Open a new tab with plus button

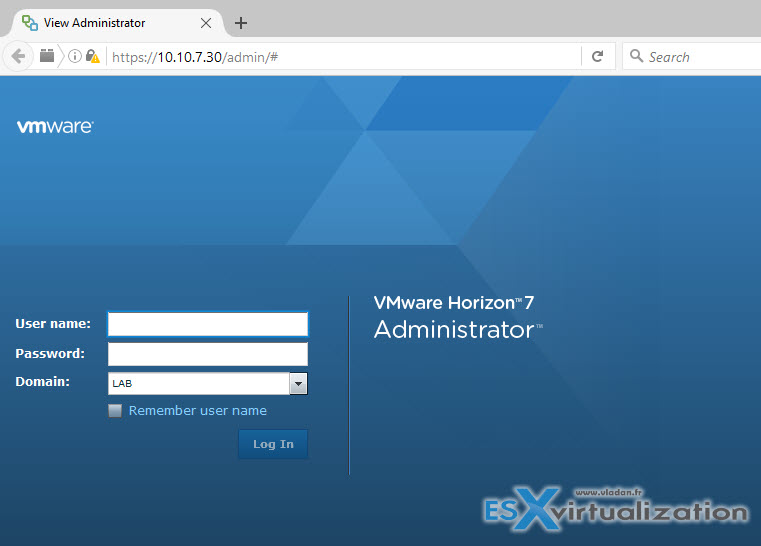pos(241,23)
